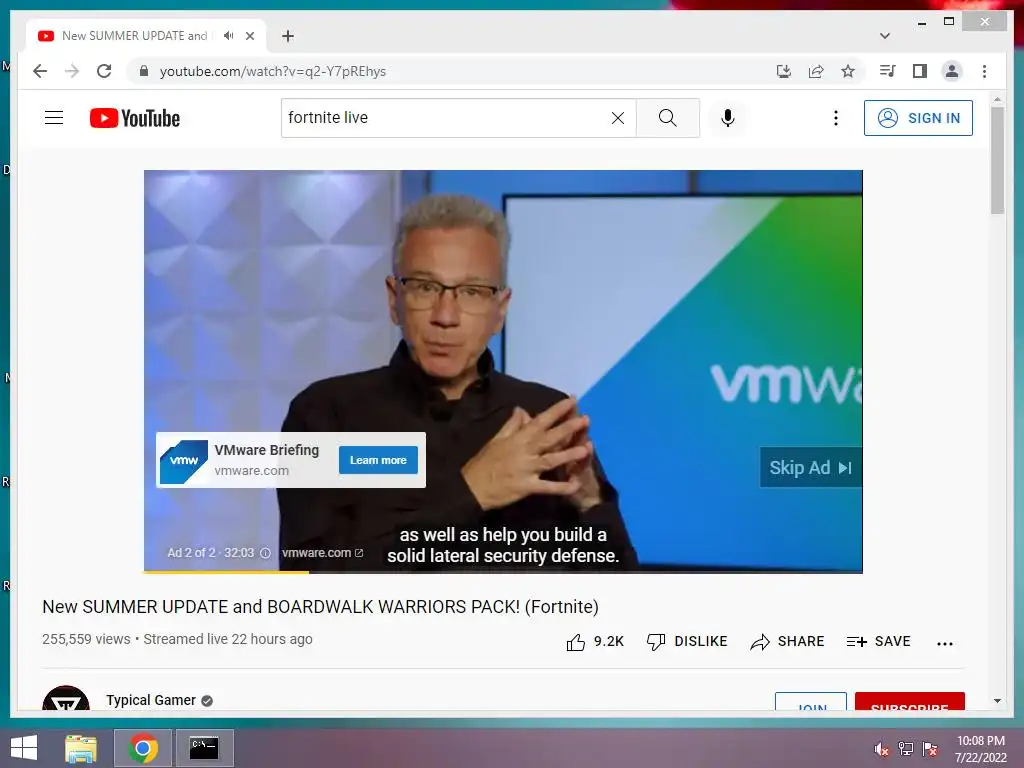
Task: Click the yellow ad progress bar
Action: click(x=226, y=572)
